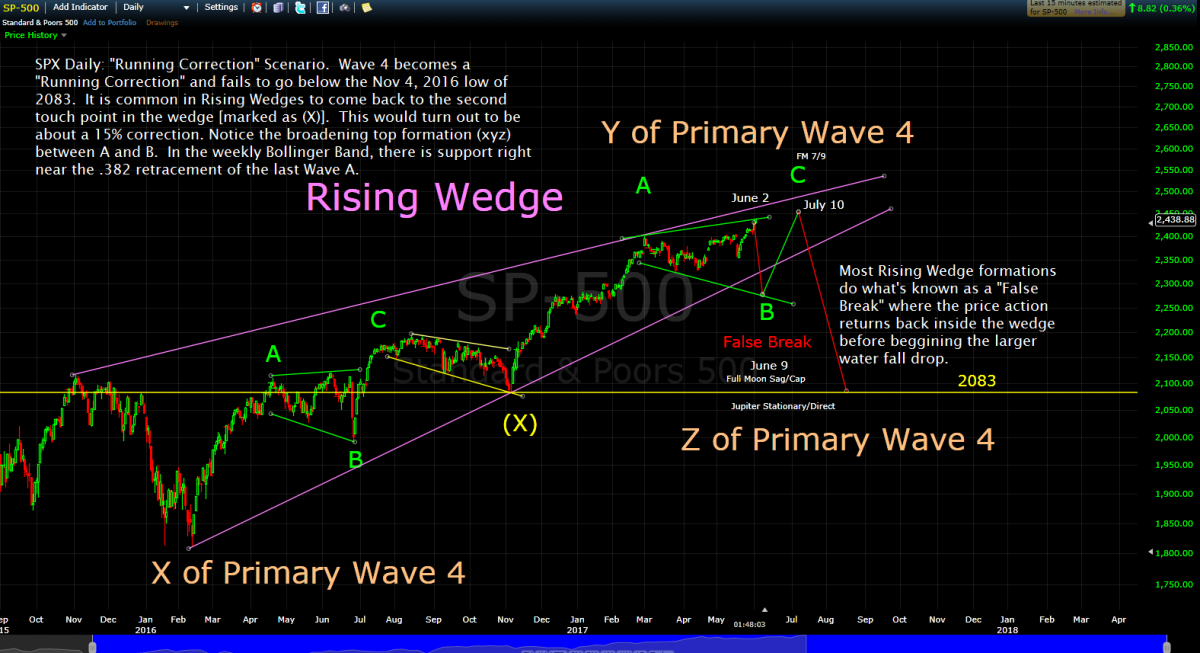Share chart via Twitter icon
Screen dimensions: 1200x653
[300, 7]
